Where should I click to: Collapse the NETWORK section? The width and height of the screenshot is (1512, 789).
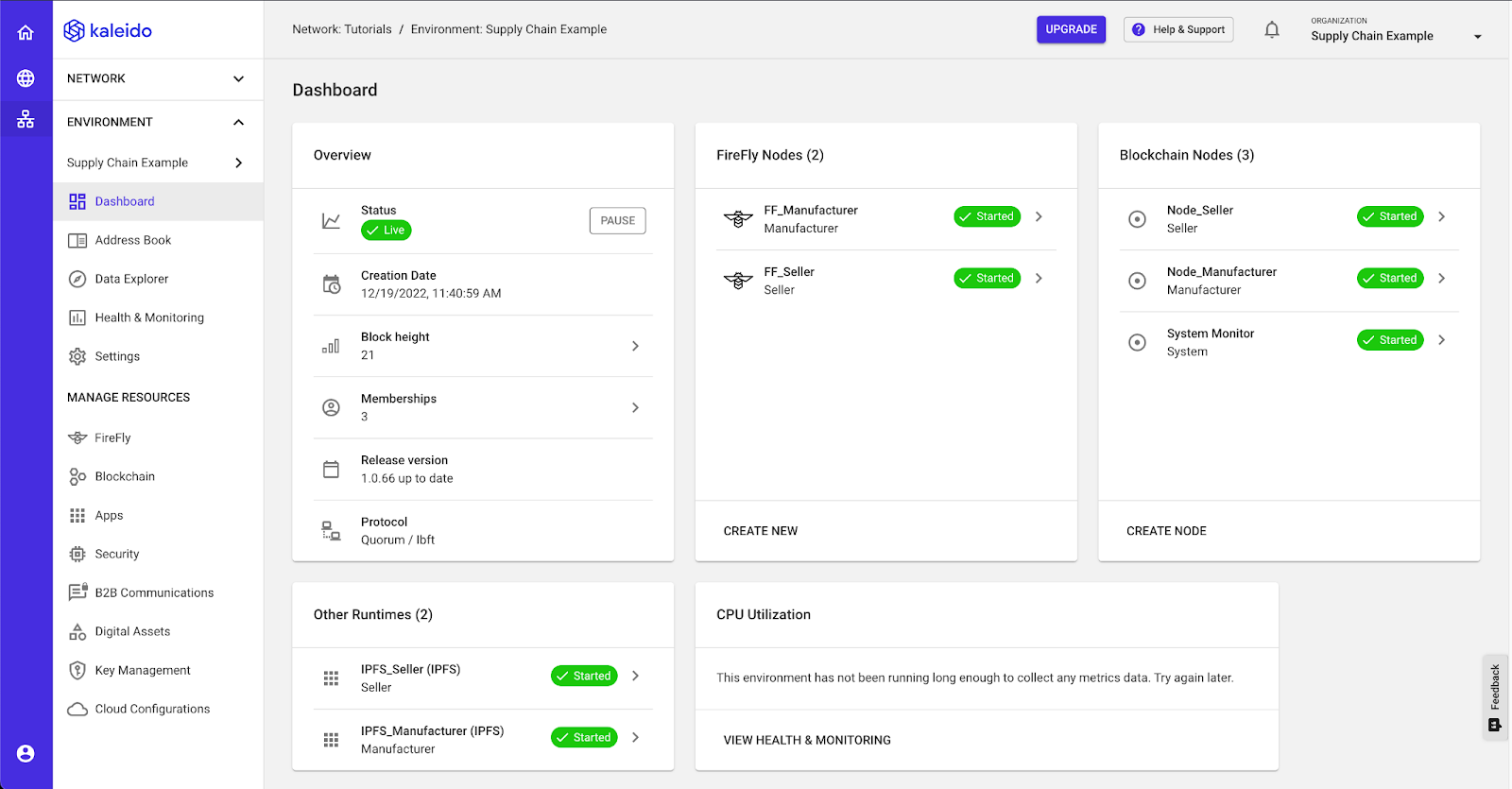coord(238,78)
